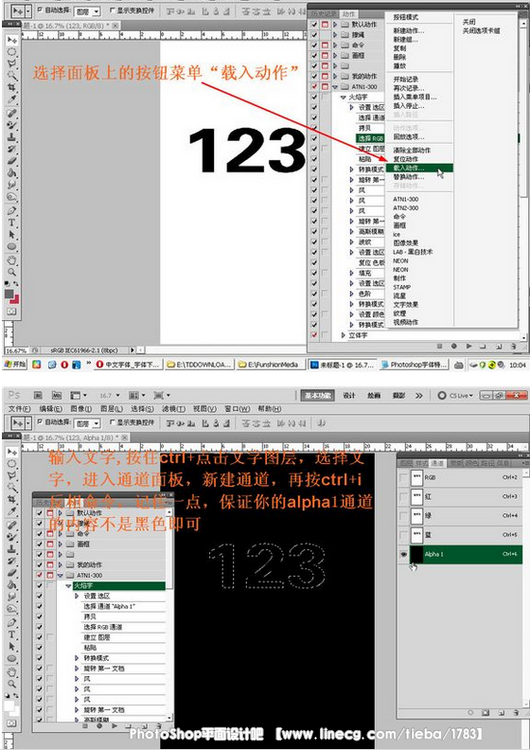Choose 载入动作... from the Actions panel menu
Viewport: 530px width, 750px height.
(419, 168)
